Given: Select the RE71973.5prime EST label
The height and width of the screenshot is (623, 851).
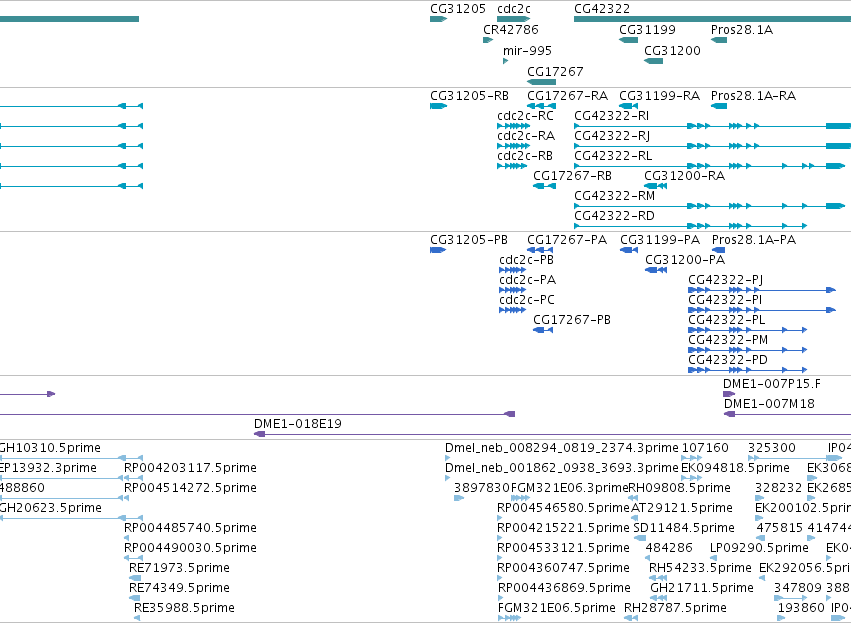Looking at the screenshot, I should (x=179, y=568).
